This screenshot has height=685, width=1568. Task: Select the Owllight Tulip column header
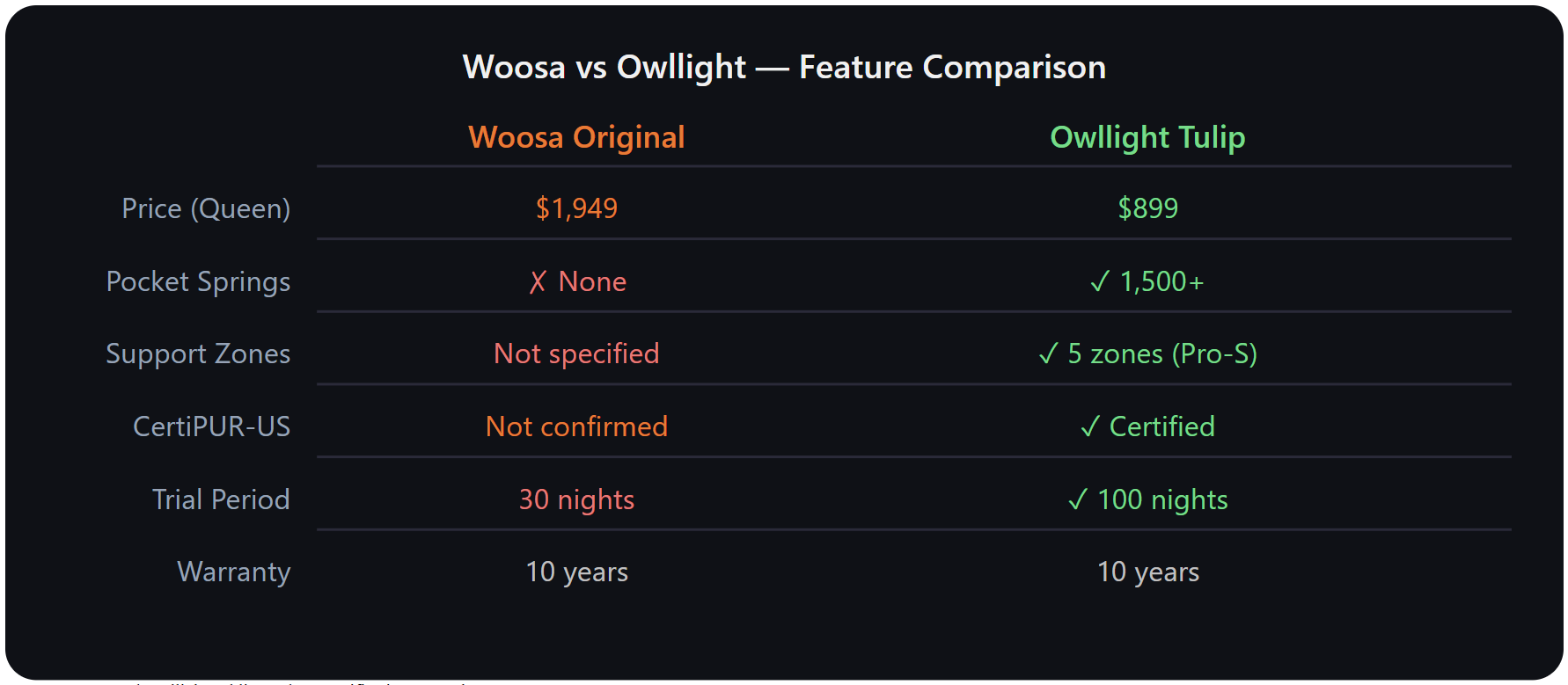coord(1147,138)
